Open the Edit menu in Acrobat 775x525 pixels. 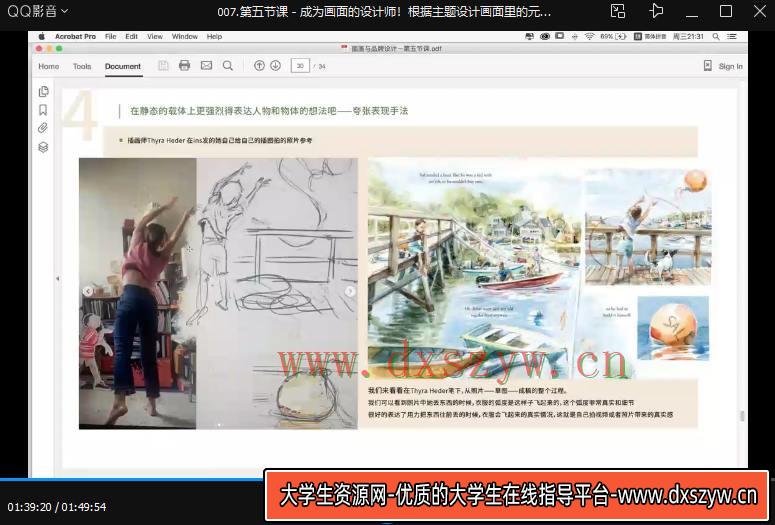(x=131, y=37)
